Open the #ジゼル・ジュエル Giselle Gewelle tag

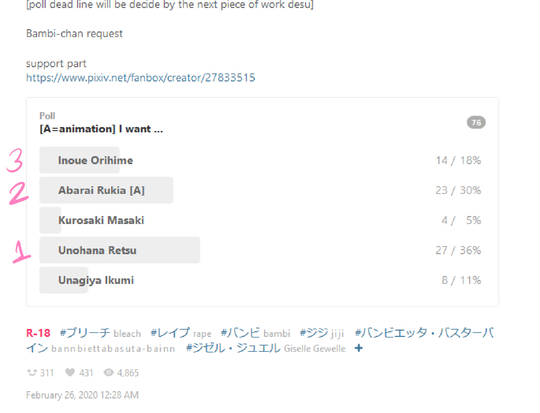pyautogui.click(x=266, y=348)
